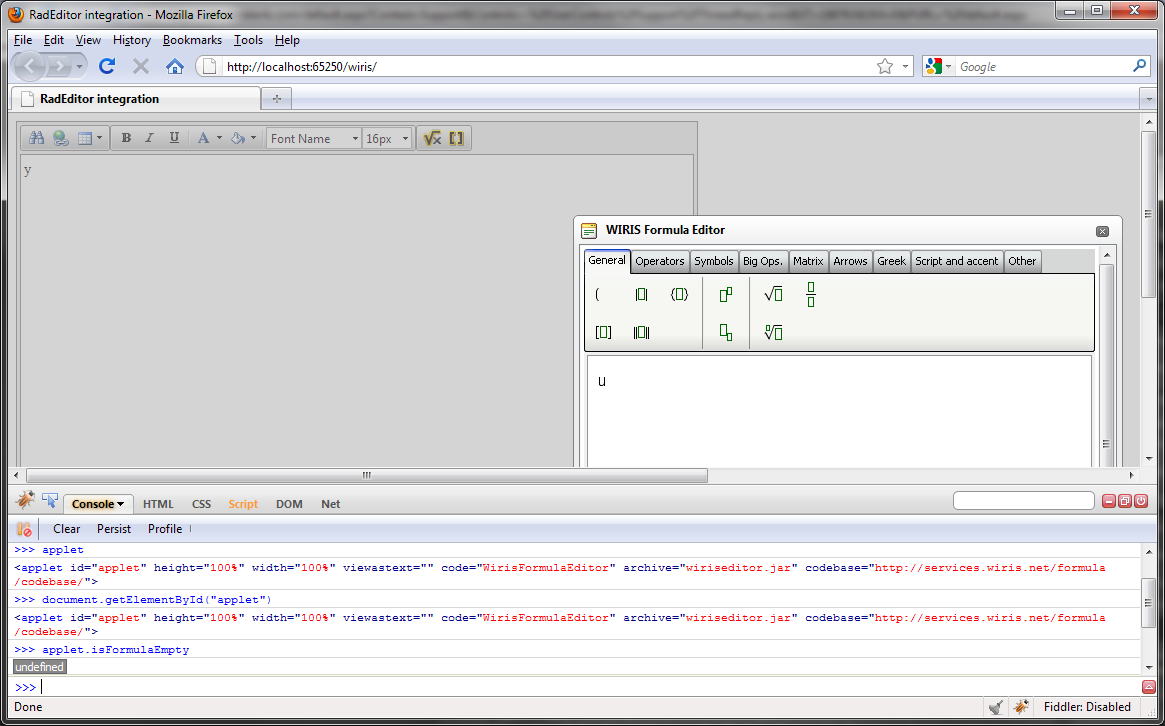The height and width of the screenshot is (726, 1165).
Task: Click Profile in the Firebug console
Action: [x=165, y=529]
